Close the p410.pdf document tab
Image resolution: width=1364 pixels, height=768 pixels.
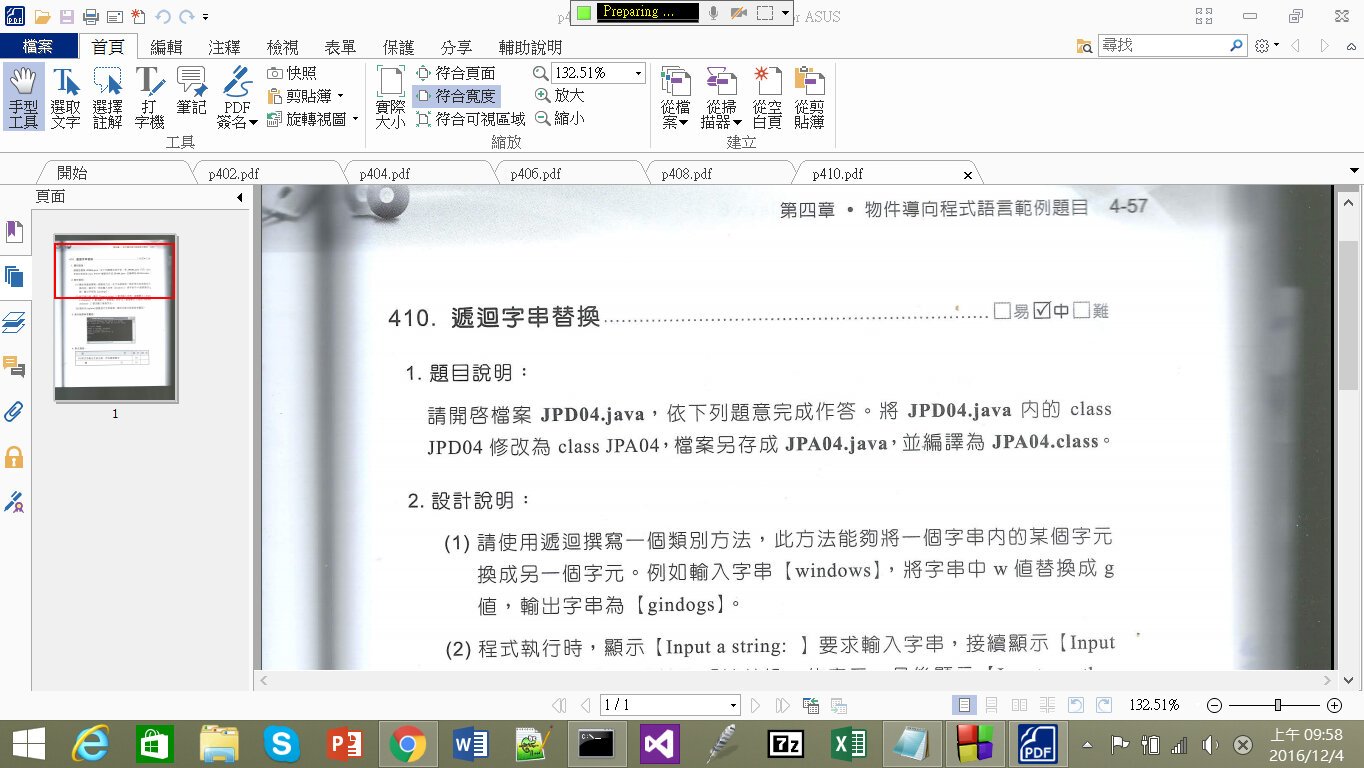[x=967, y=175]
